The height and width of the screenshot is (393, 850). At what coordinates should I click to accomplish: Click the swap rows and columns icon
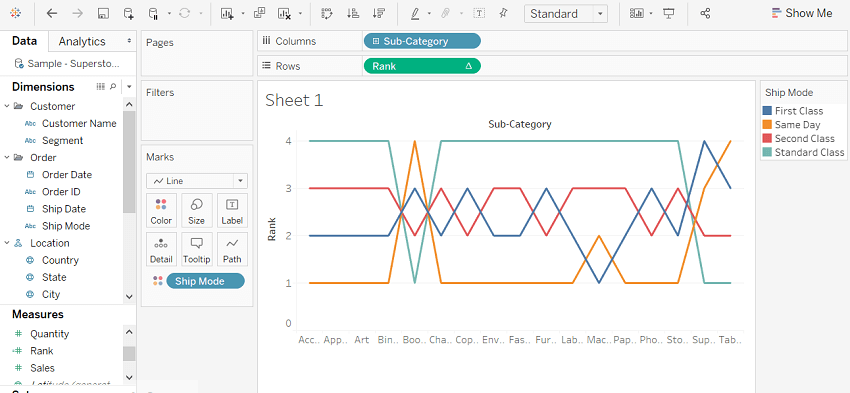pyautogui.click(x=326, y=14)
